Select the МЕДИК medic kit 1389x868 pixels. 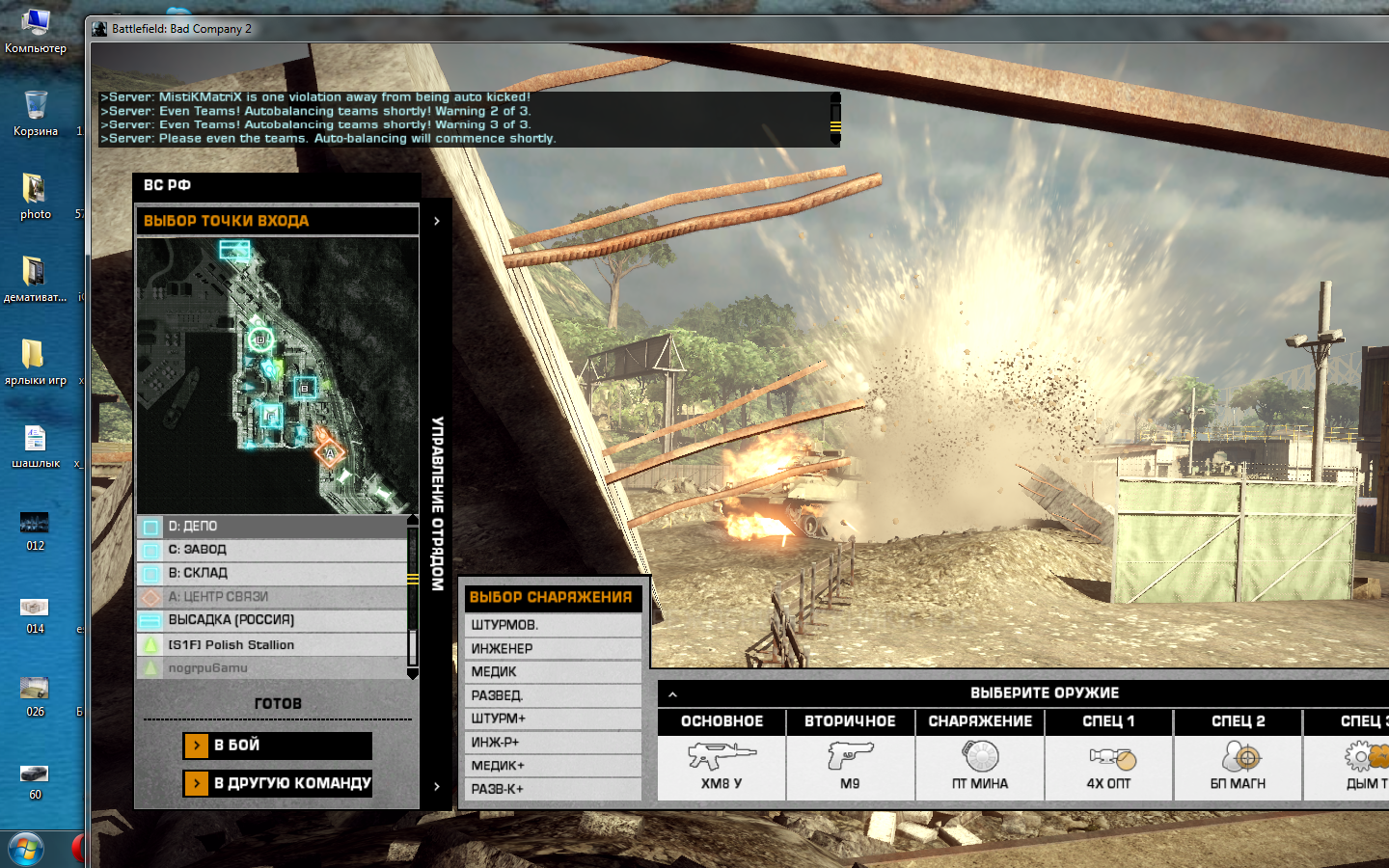(553, 671)
